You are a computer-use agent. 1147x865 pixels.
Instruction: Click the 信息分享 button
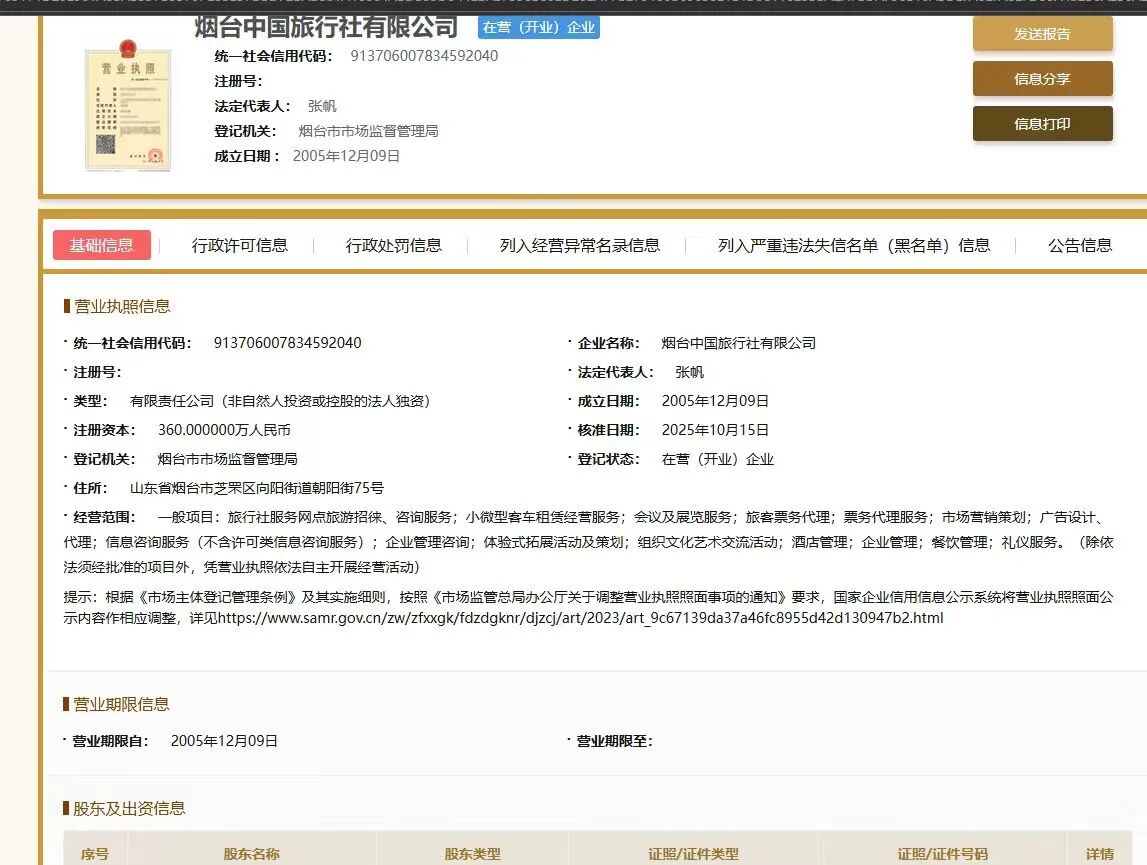[x=1042, y=79]
